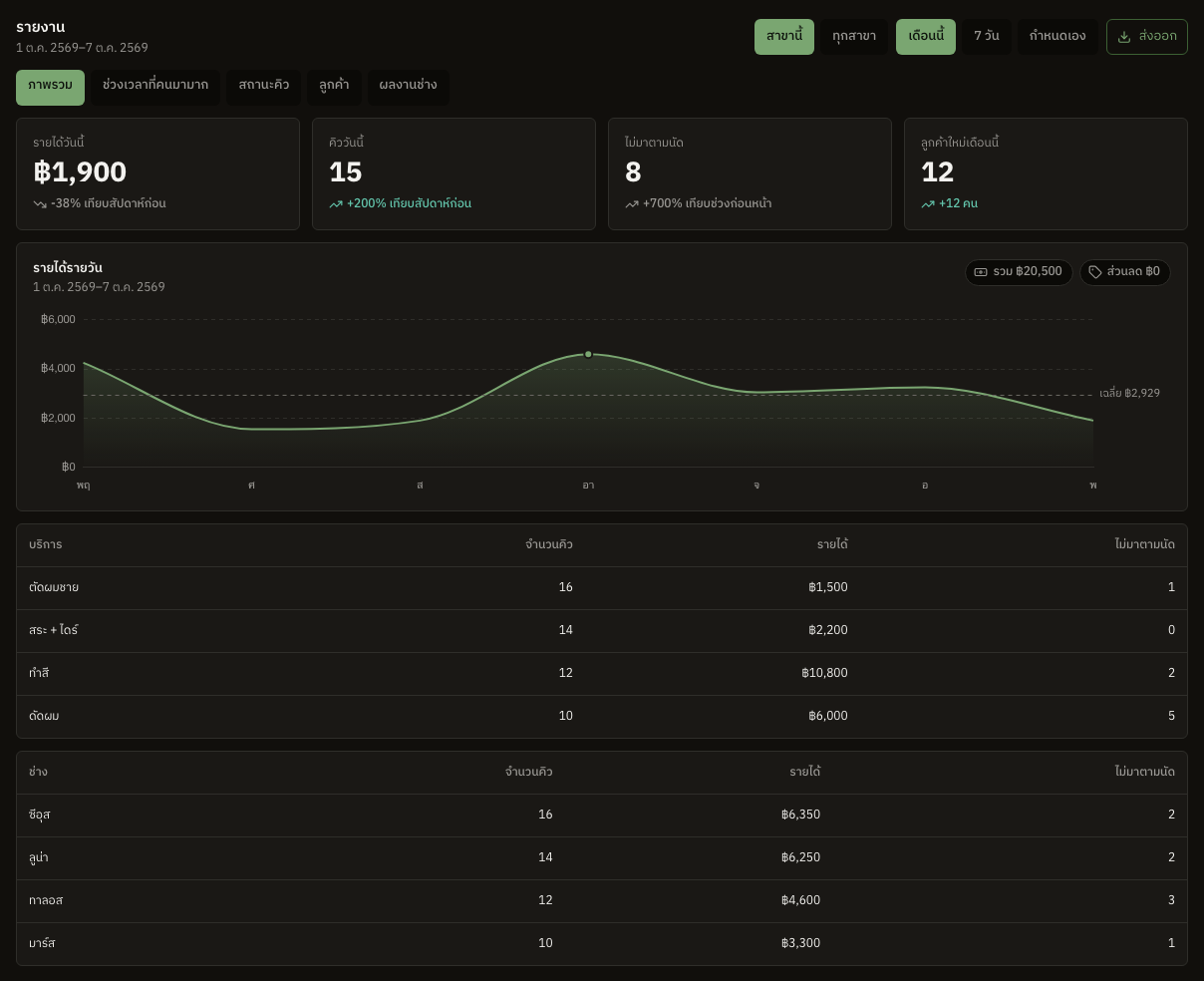Click the ช่าง column header
This screenshot has height=981, width=1204.
pos(38,772)
